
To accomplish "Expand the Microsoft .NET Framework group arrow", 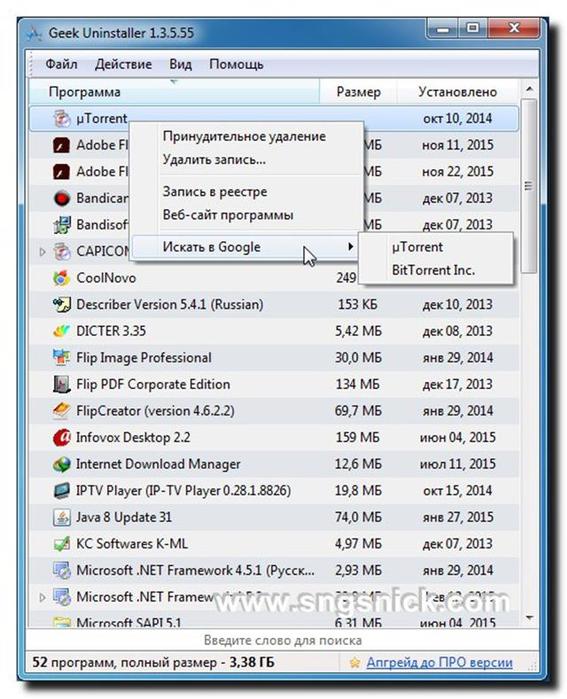I will pyautogui.click(x=42, y=597).
